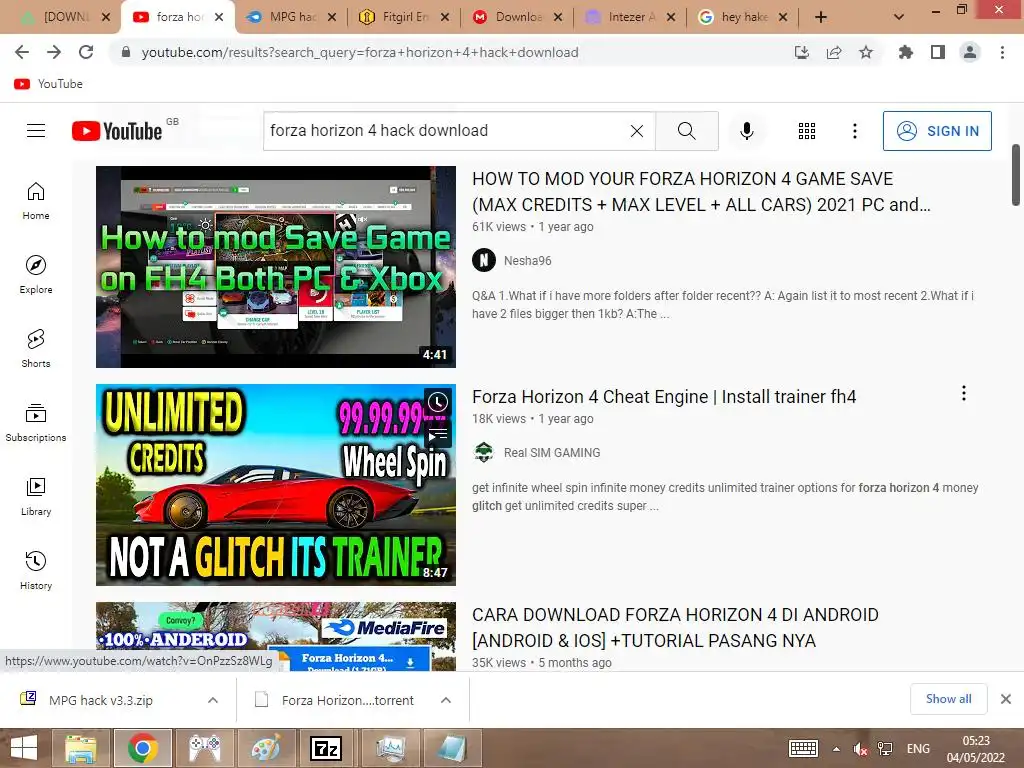Screen dimensions: 1024x768
Task: Open YouTube settings three-dot menu in header
Action: pos(854,131)
